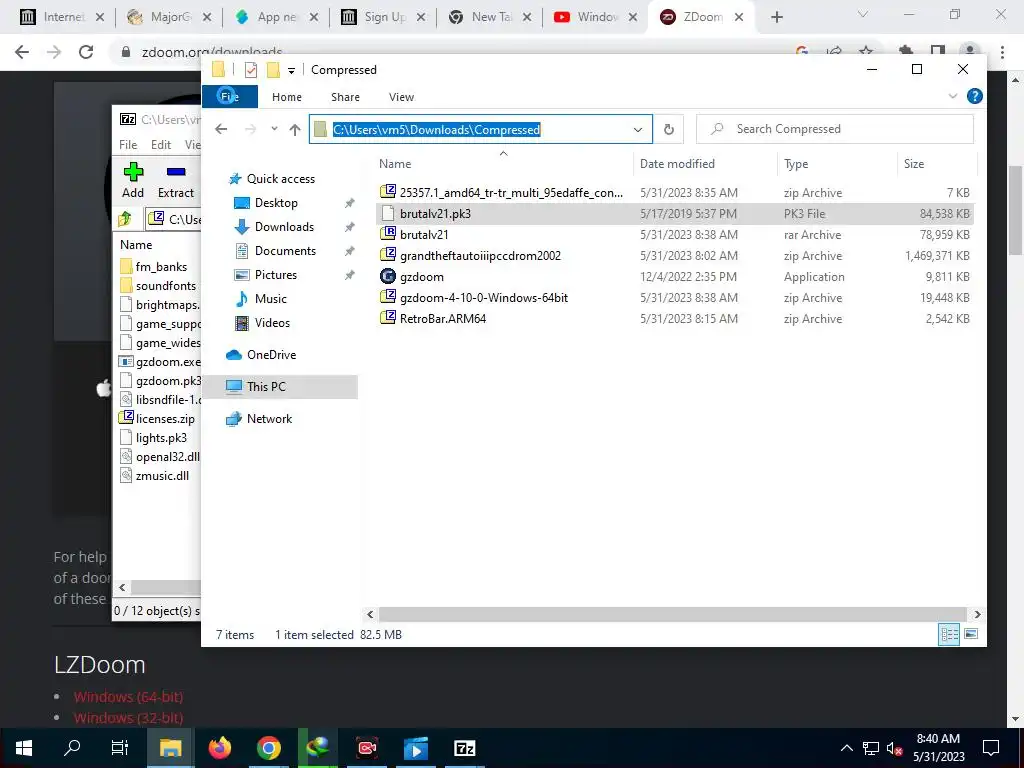
Task: Select zmusic.dll in 7-Zip window
Action: (154, 476)
